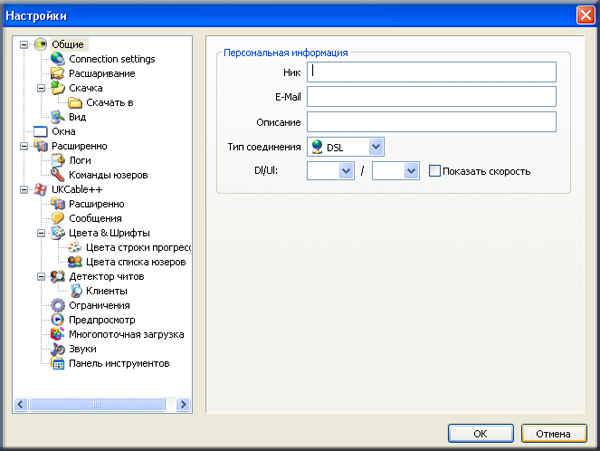Click the Отмена button
This screenshot has height=451, width=600.
point(553,434)
